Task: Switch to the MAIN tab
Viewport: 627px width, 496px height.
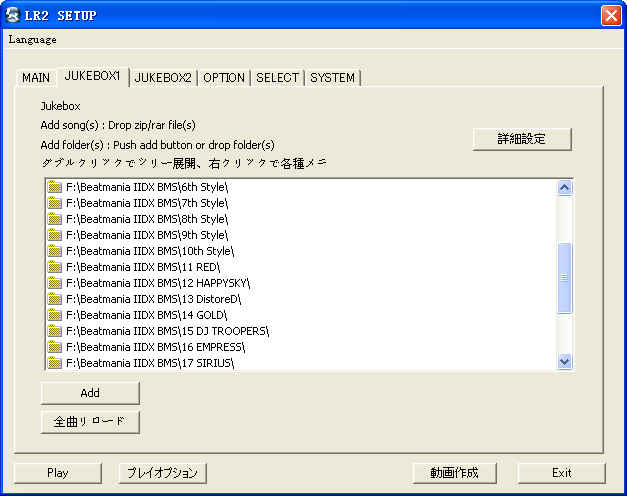Action: click(x=36, y=78)
